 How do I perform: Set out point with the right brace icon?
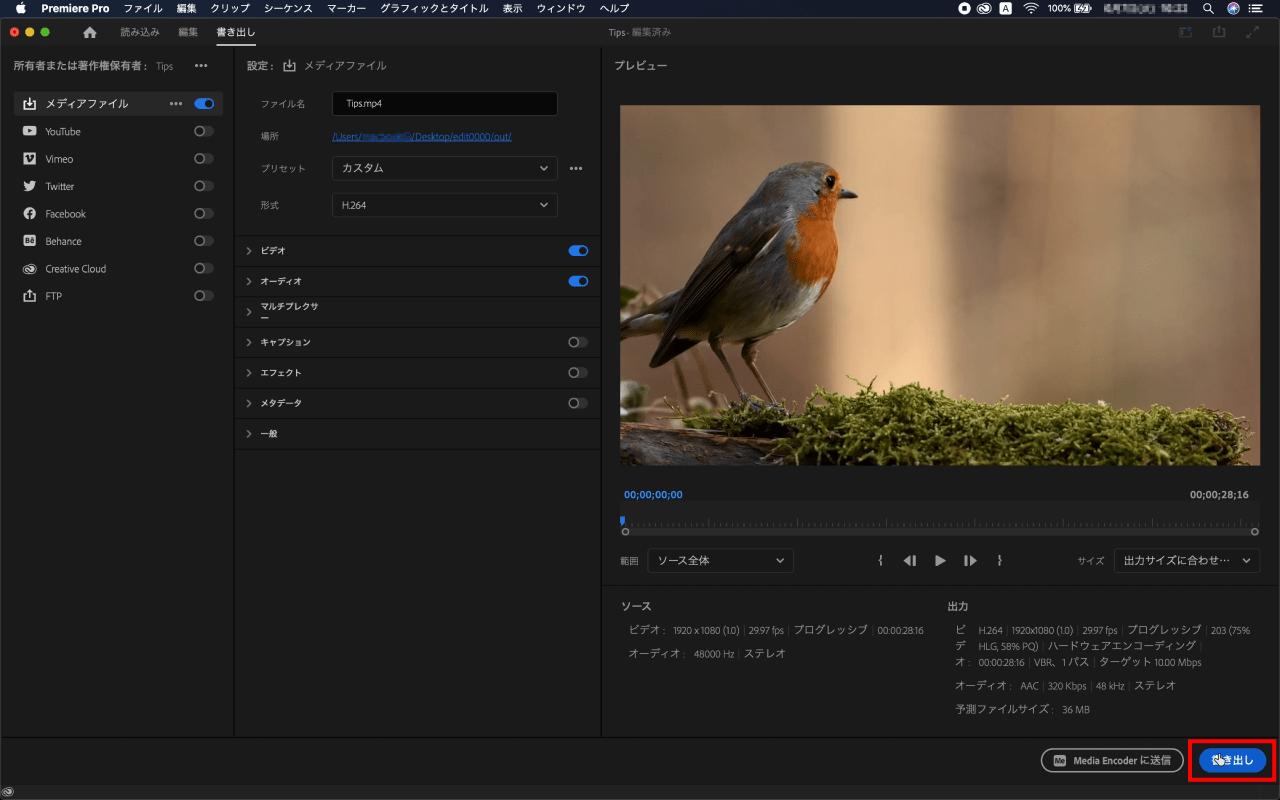coord(999,561)
